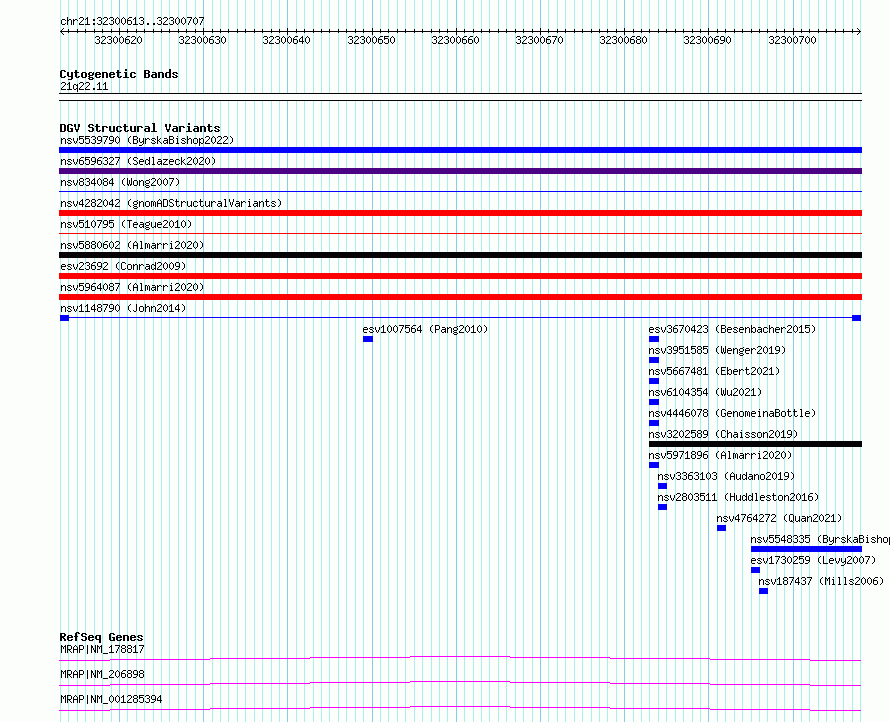Open nsv6596327 (Sedlazeck2020) variant label
Viewport: 890px width, 722px height.
tap(138, 161)
